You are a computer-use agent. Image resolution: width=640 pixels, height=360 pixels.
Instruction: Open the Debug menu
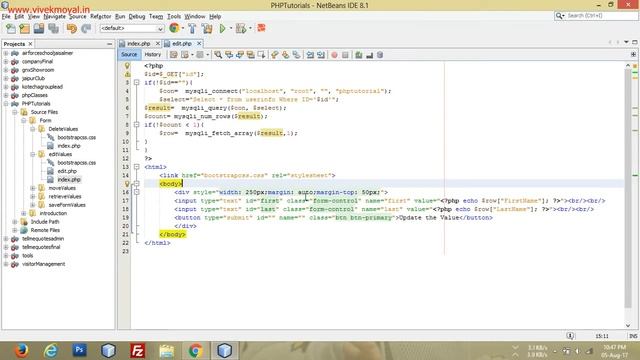[137, 16]
